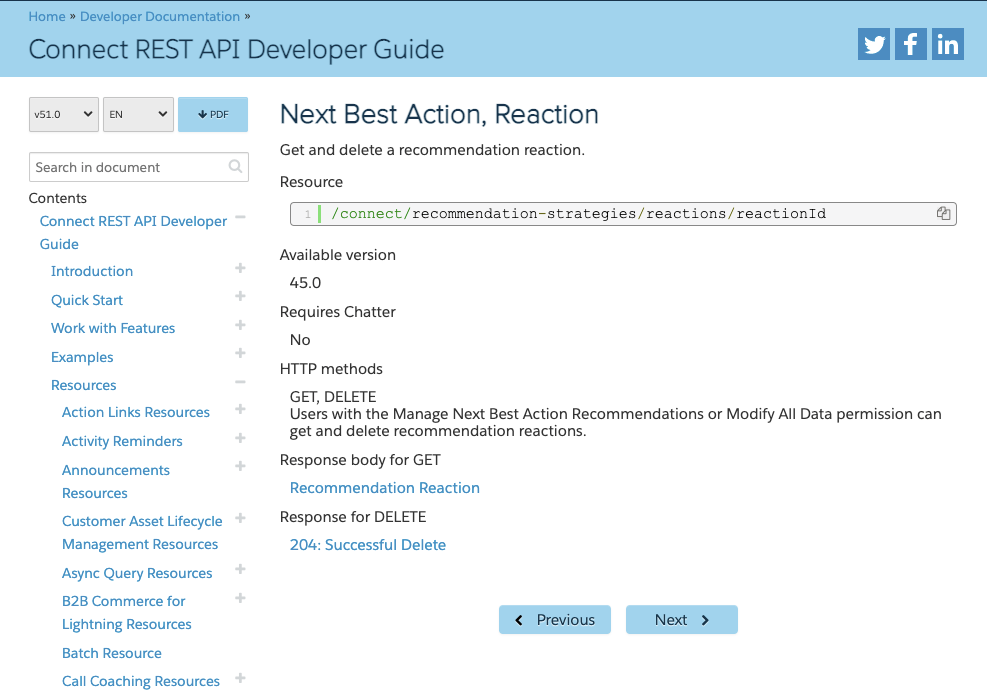Expand Announcements Resources

[x=240, y=466]
